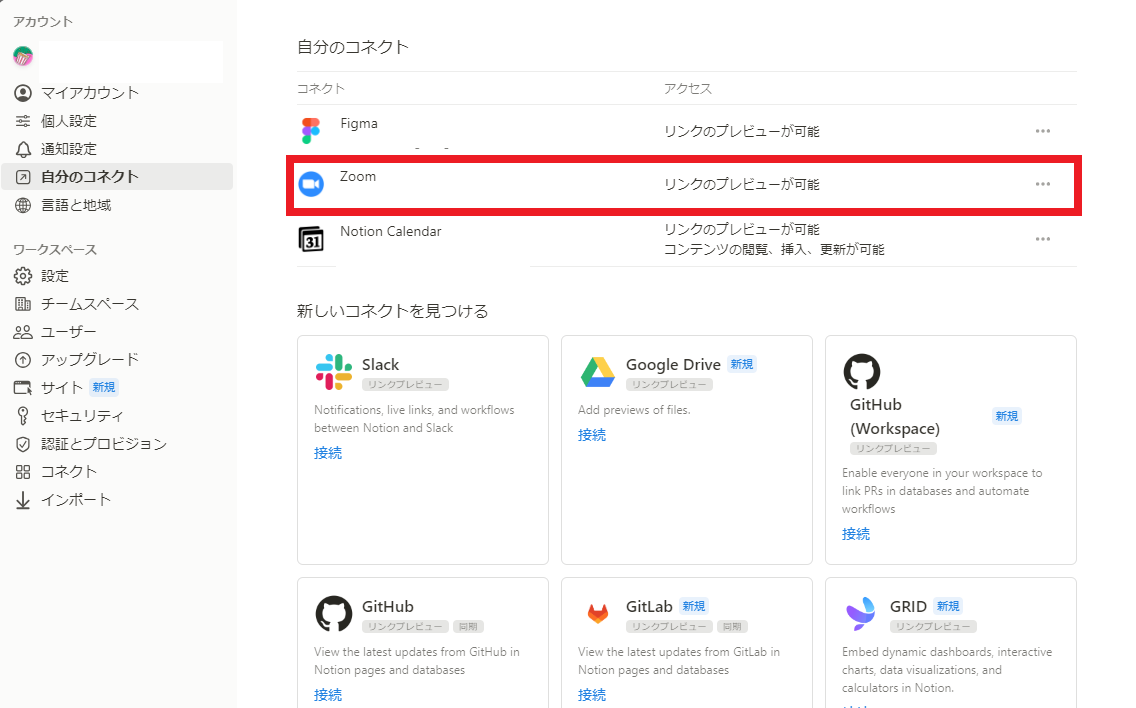This screenshot has width=1136, height=708.
Task: Open インポート in the sidebar
Action: coord(76,499)
